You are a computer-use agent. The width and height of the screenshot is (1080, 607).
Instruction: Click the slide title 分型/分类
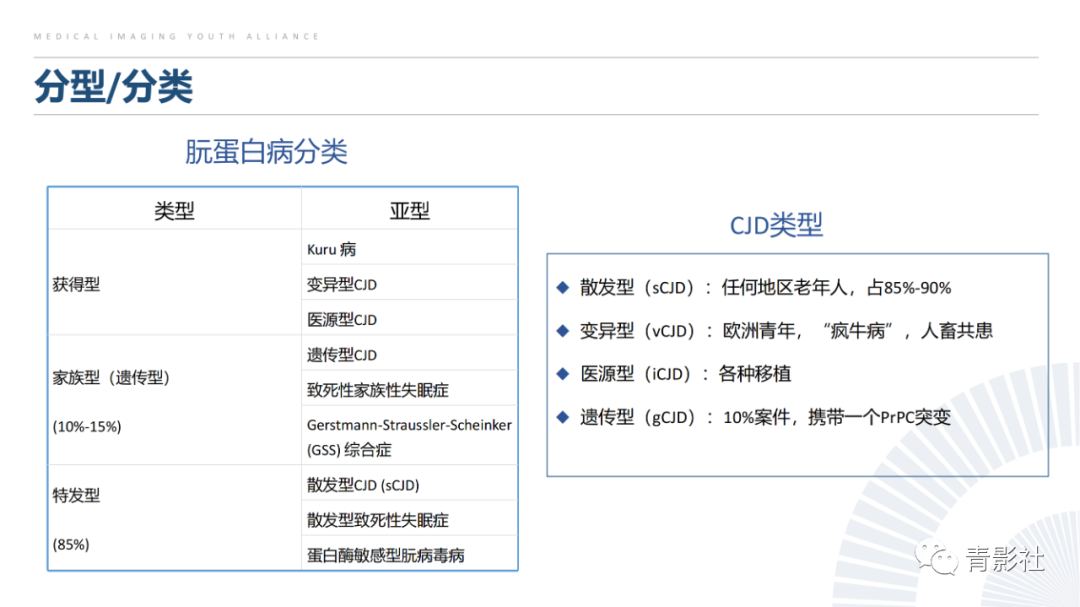pos(114,87)
